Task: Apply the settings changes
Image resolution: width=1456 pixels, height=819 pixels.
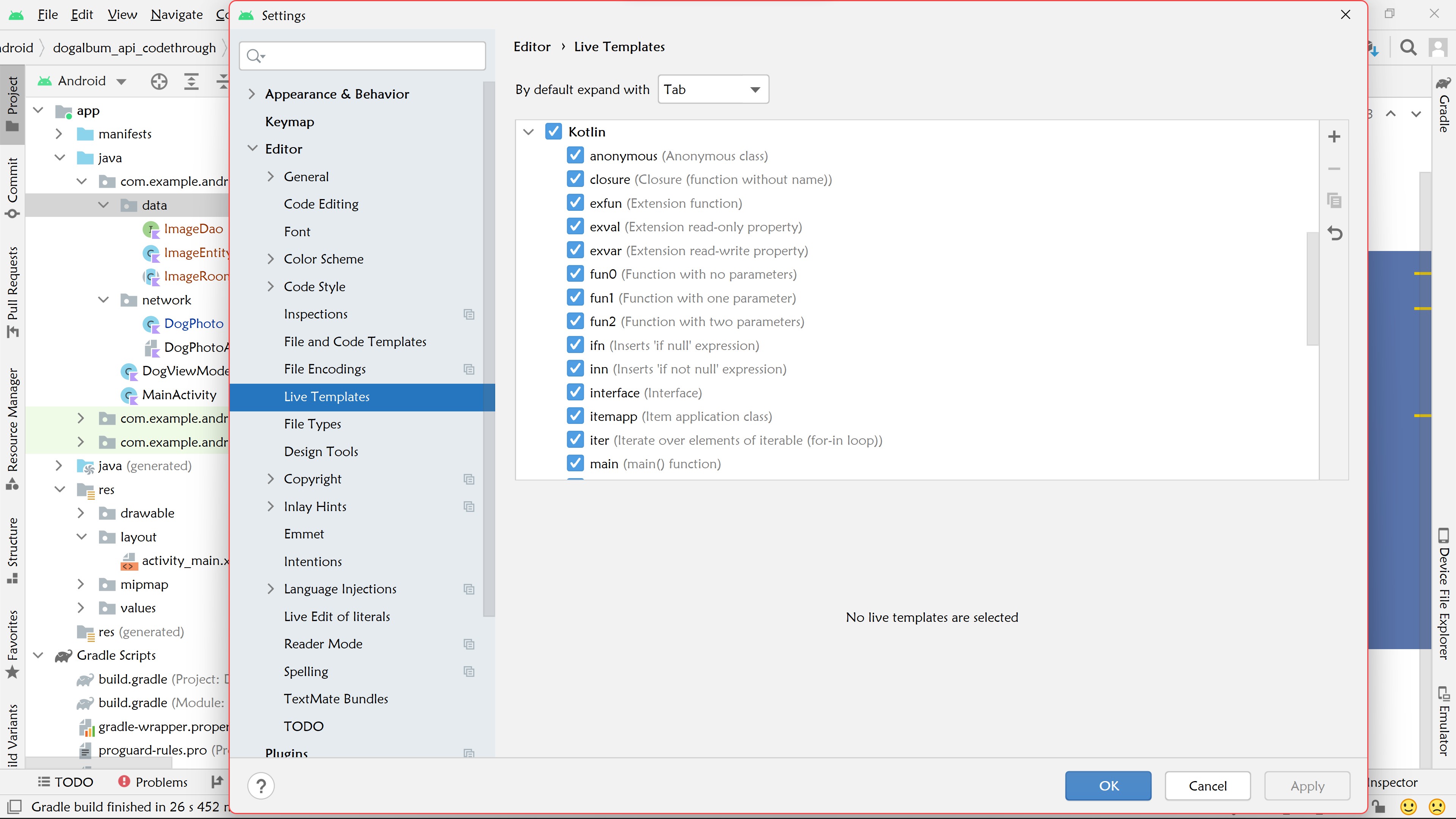Action: 1307,786
